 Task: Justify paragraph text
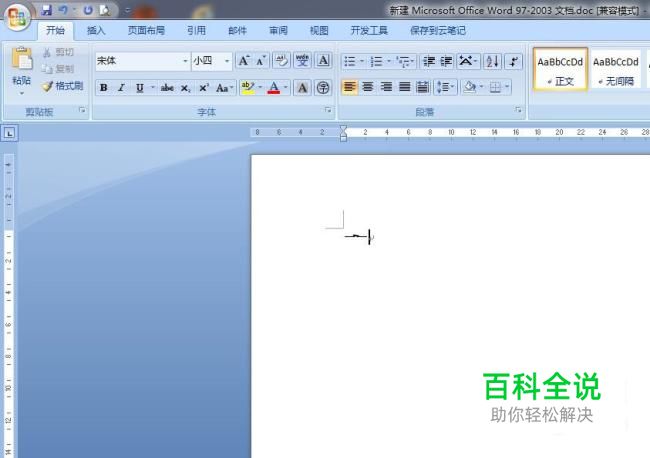pos(404,87)
